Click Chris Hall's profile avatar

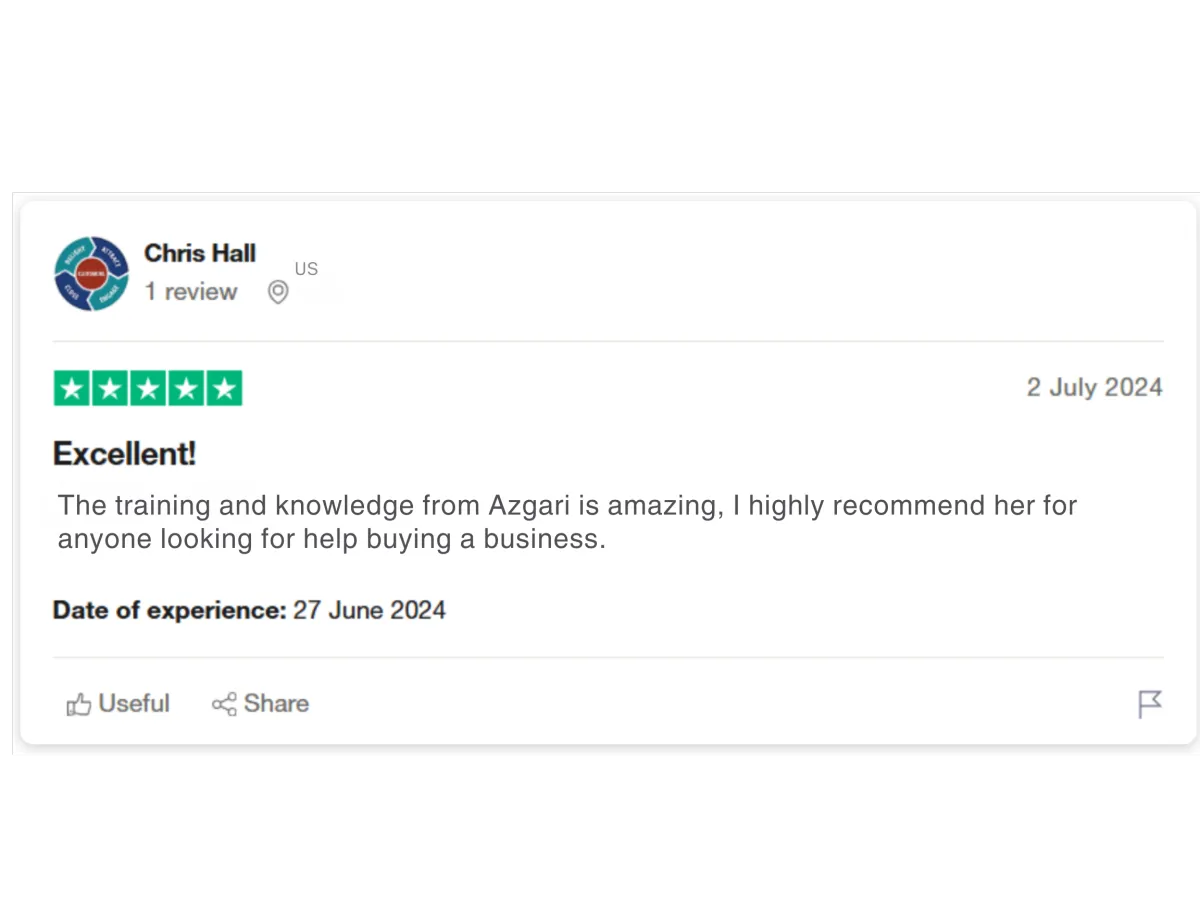point(91,274)
